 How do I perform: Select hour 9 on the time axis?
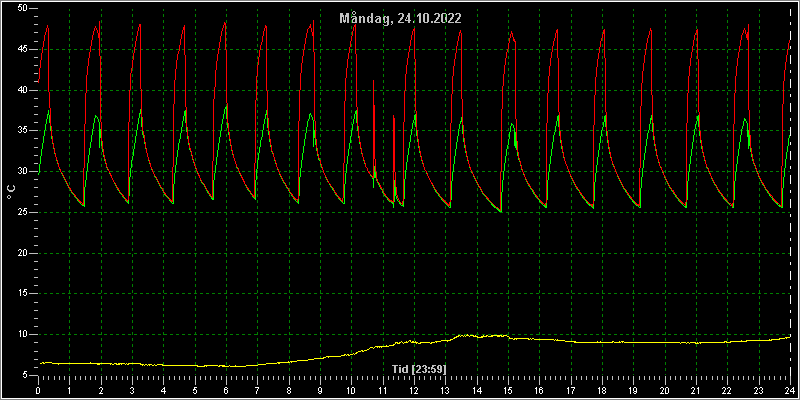click(x=320, y=390)
